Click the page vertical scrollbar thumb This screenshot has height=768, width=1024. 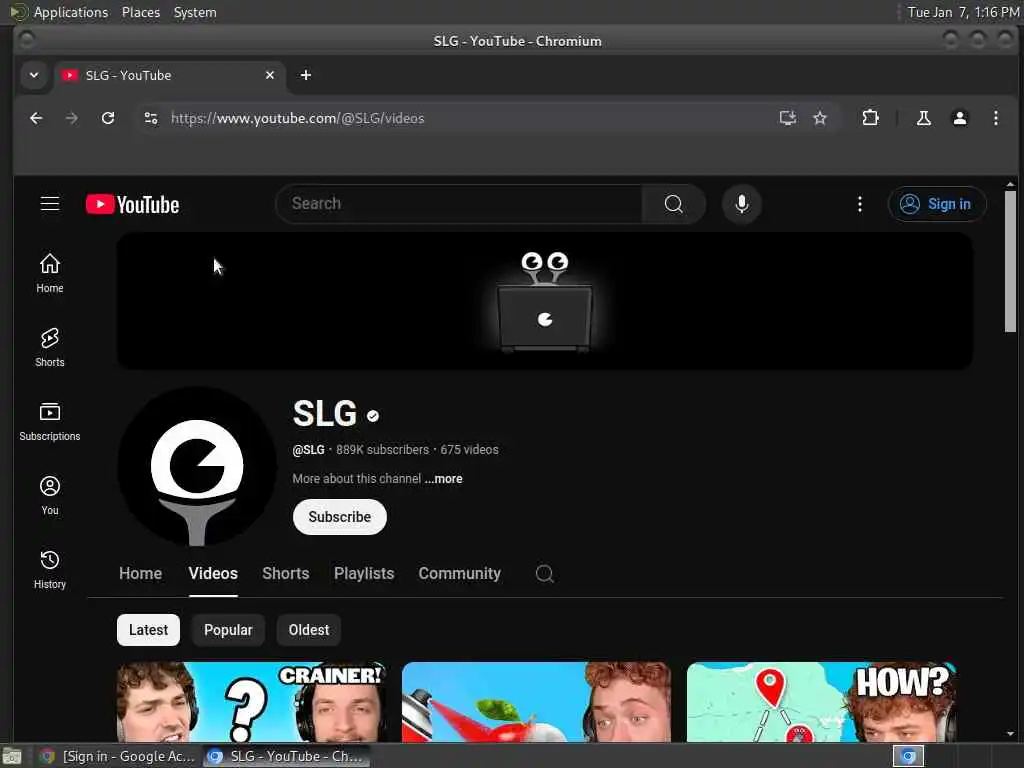(x=1010, y=261)
